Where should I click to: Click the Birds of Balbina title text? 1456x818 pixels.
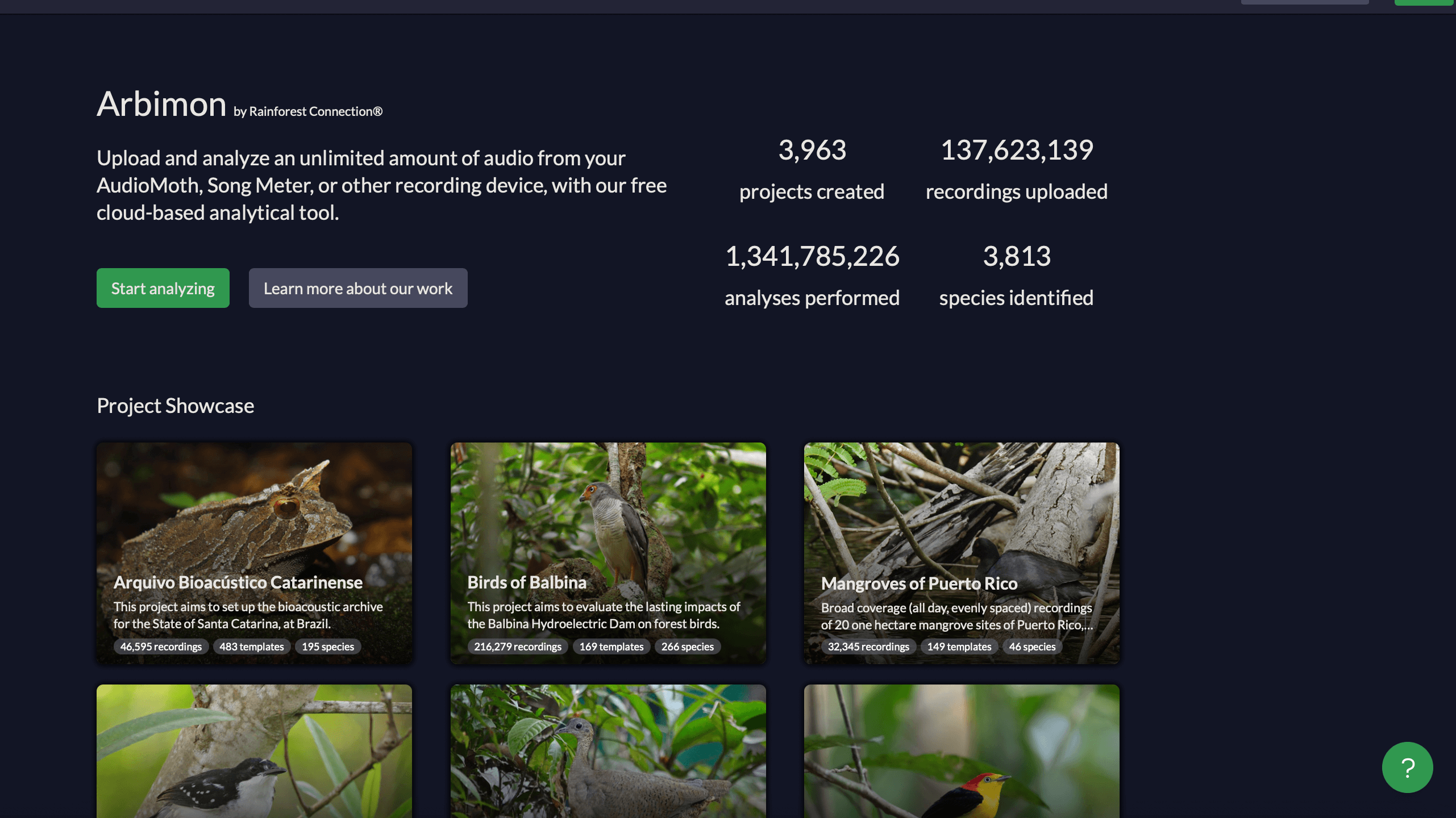(527, 582)
